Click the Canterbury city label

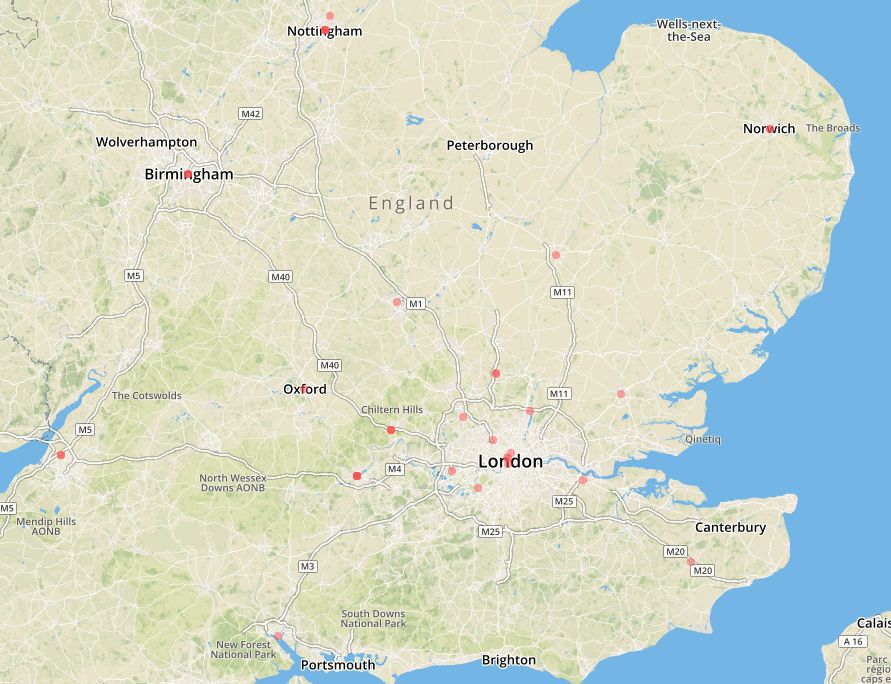click(x=730, y=527)
